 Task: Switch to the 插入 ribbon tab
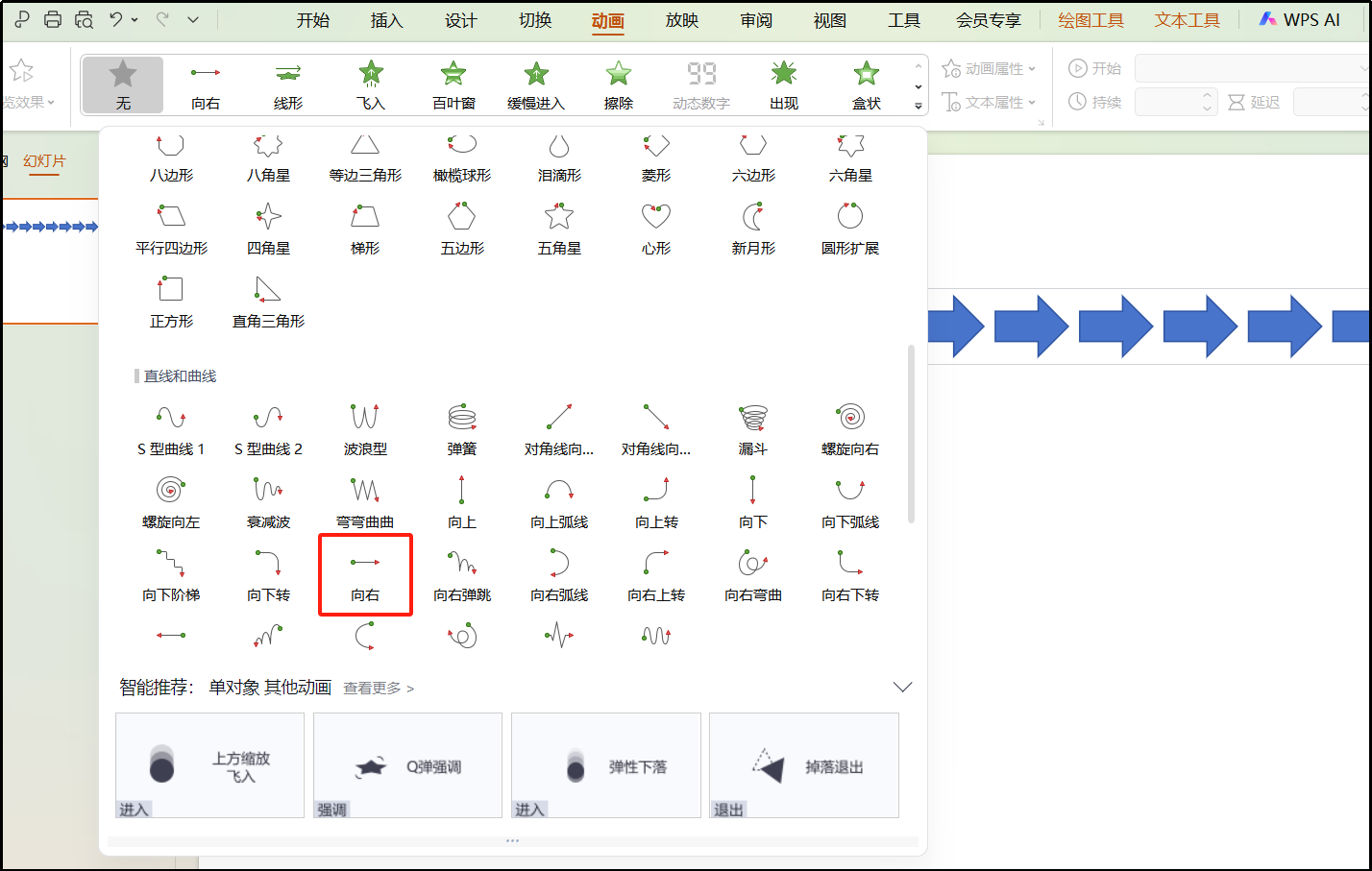pyautogui.click(x=386, y=19)
